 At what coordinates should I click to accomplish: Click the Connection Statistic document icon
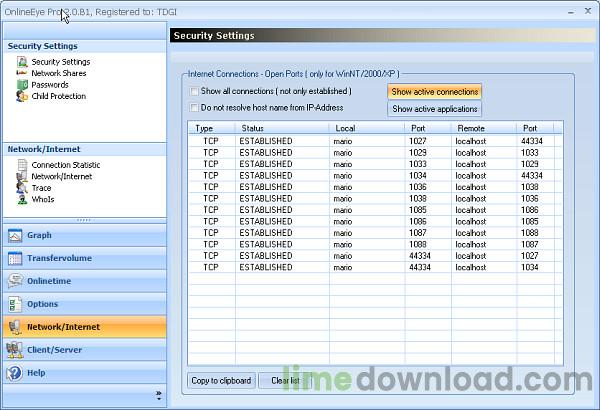click(23, 165)
